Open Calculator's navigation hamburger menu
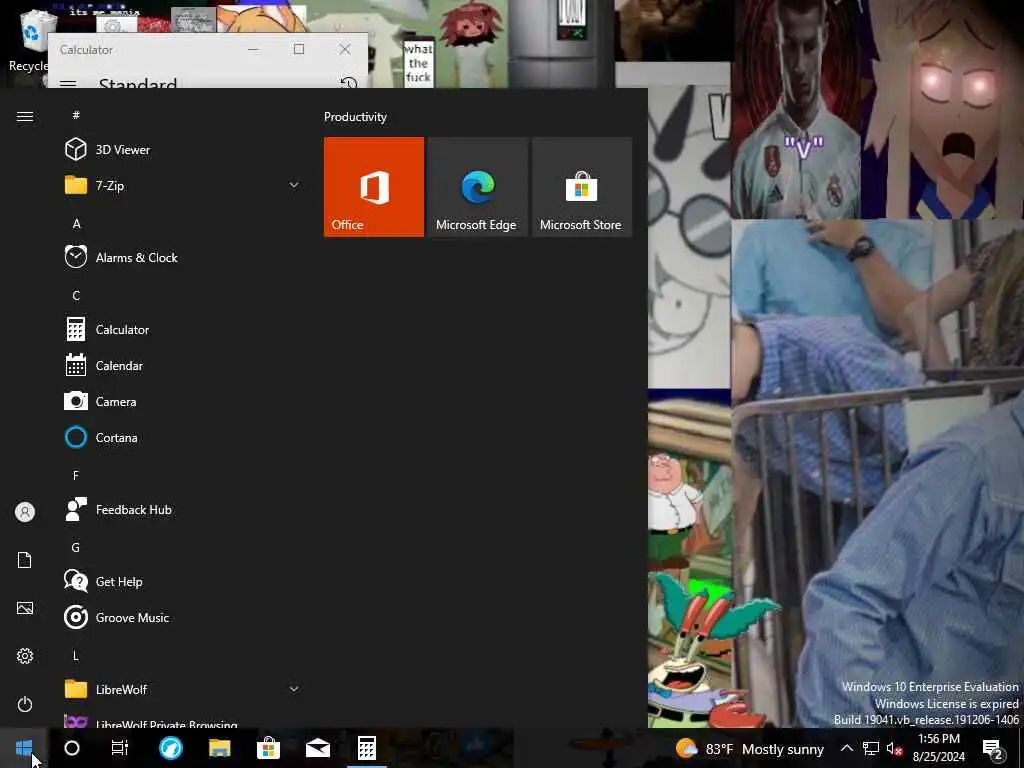This screenshot has width=1024, height=768. click(68, 84)
